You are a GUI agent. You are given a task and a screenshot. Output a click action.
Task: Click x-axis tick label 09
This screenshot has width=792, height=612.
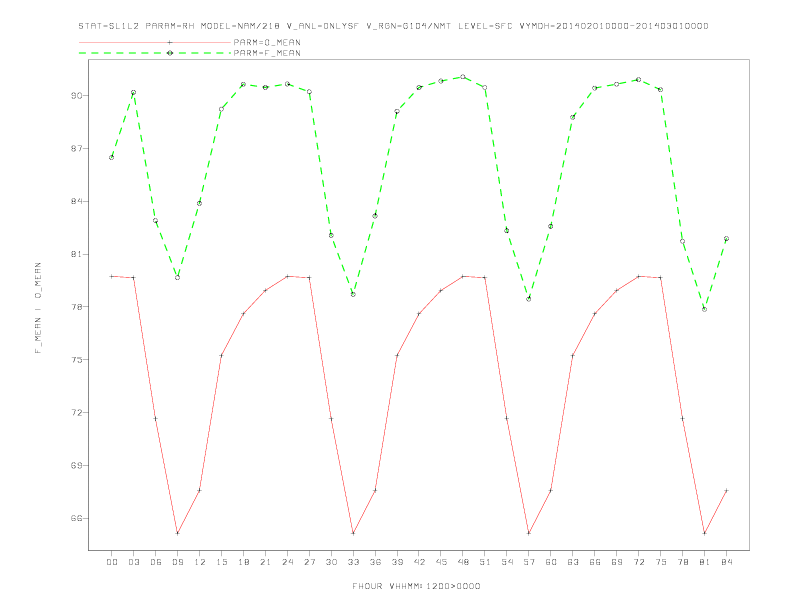click(x=177, y=562)
